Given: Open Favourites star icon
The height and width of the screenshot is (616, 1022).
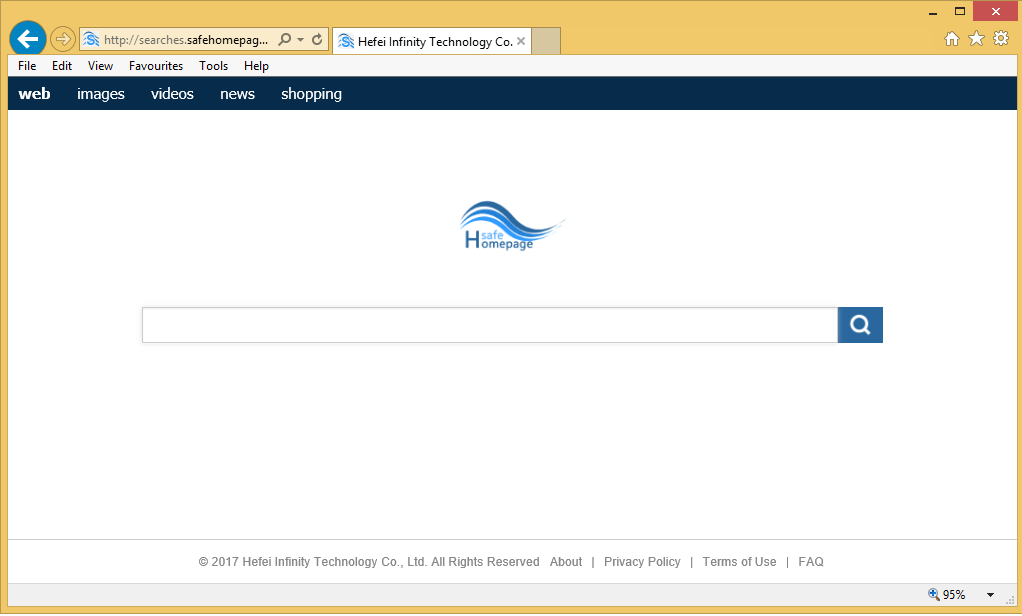Looking at the screenshot, I should [976, 39].
